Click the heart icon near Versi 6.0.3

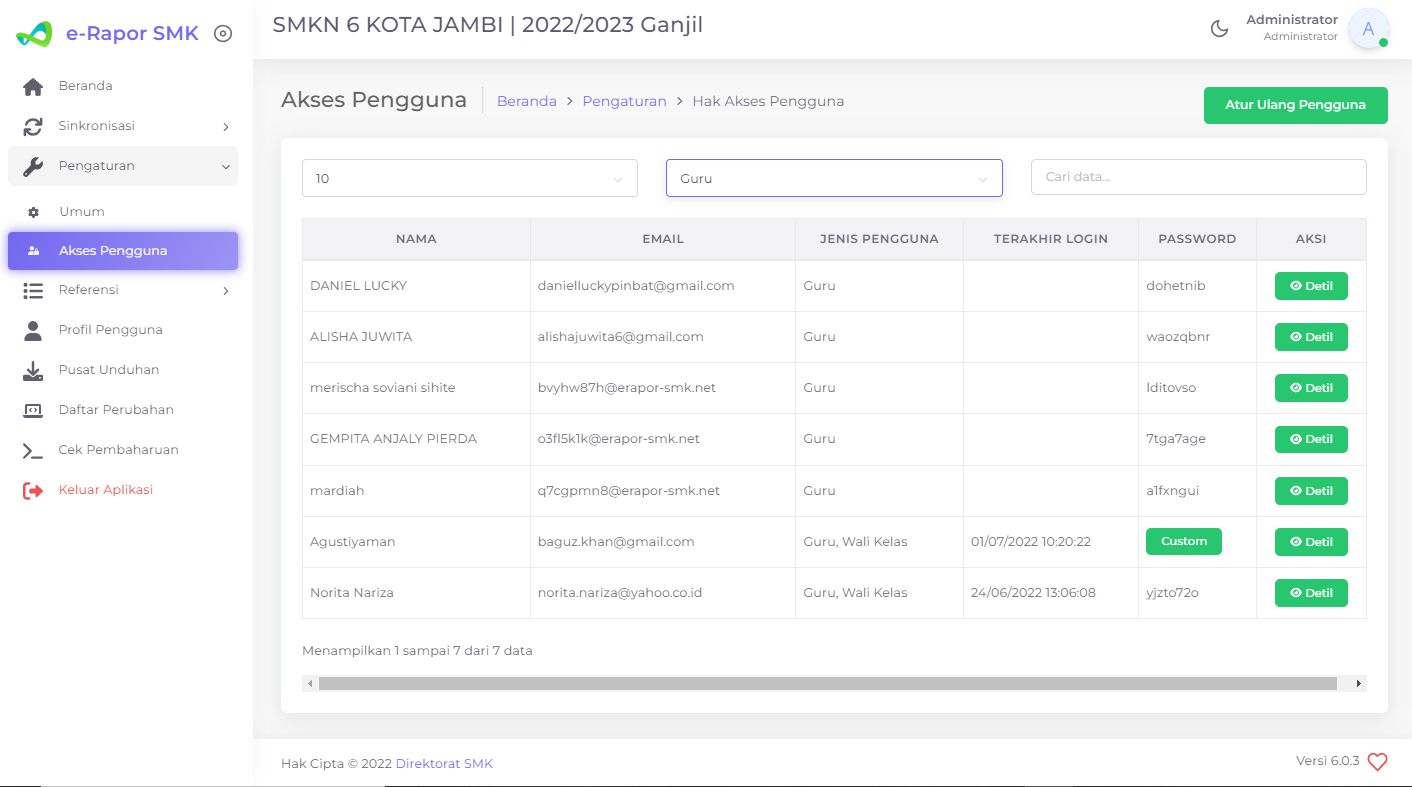(x=1377, y=761)
